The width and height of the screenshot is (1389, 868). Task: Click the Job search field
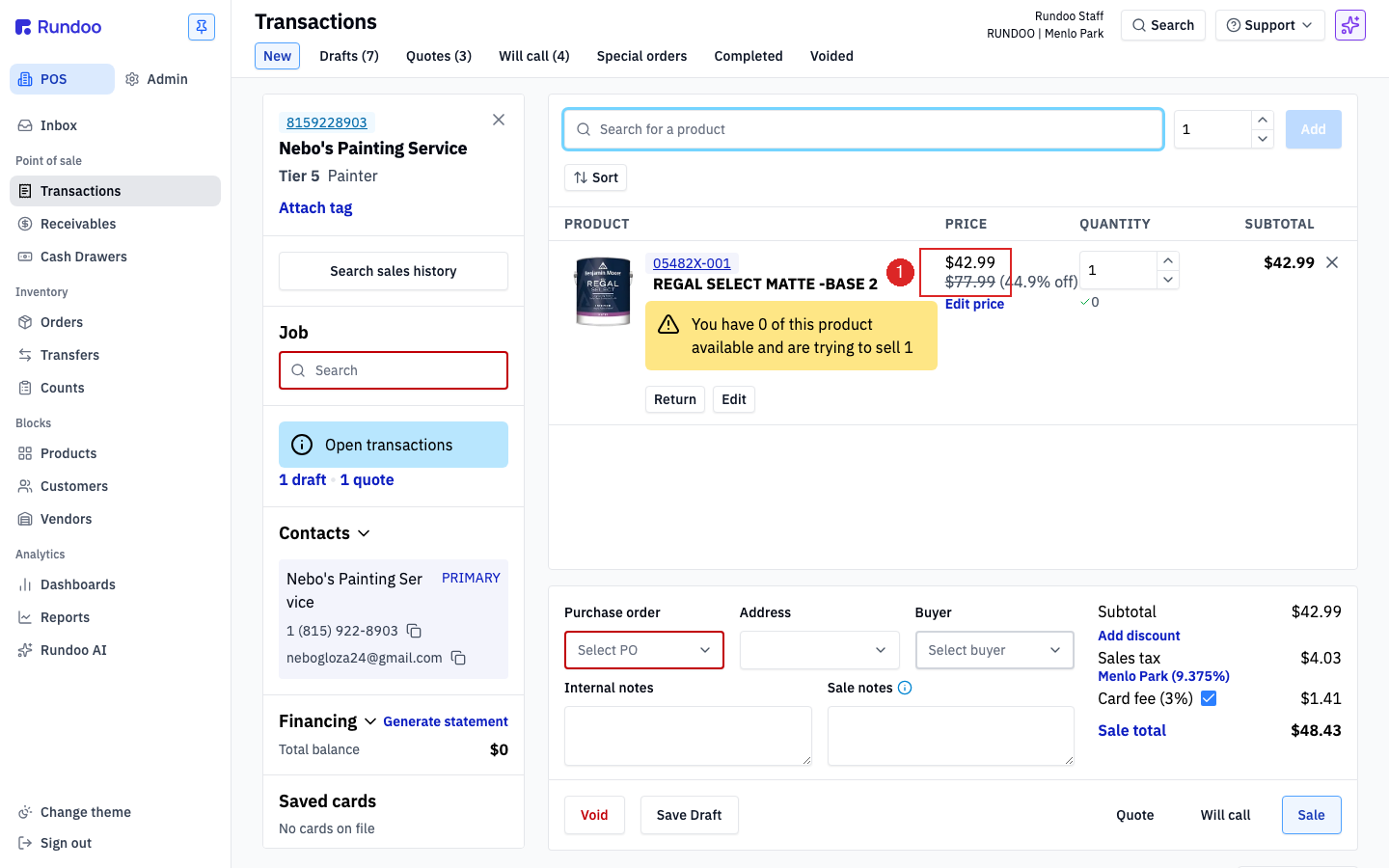coord(394,370)
